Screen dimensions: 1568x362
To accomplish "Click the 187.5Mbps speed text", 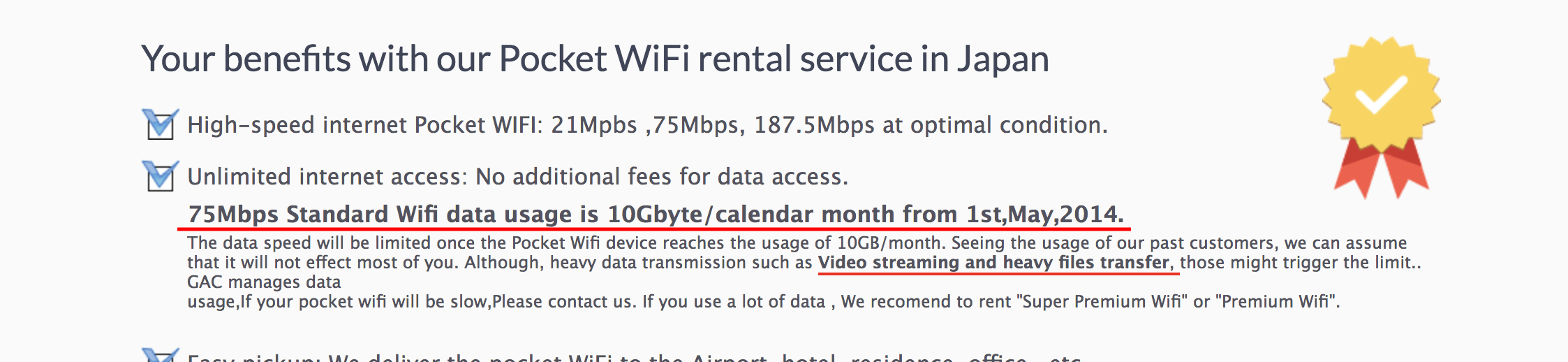I will [x=814, y=125].
